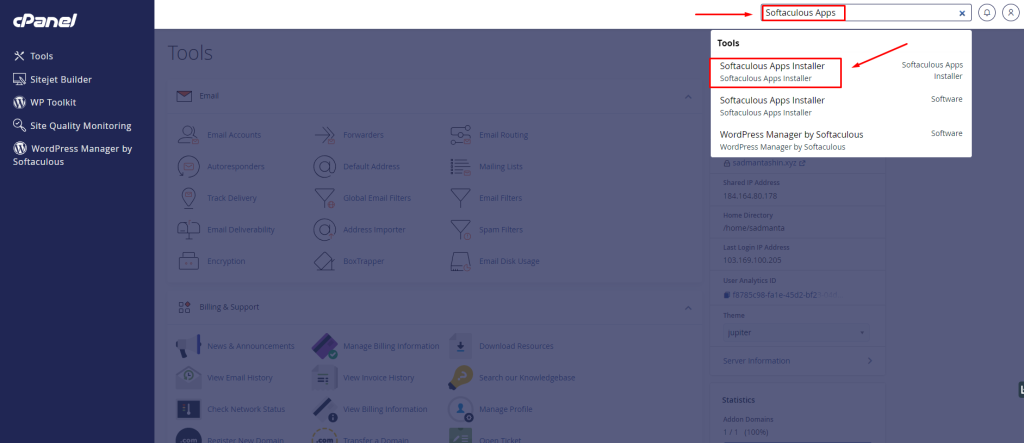Open the Download Resources link
Screen dimensions: 1024x443
(x=516, y=346)
